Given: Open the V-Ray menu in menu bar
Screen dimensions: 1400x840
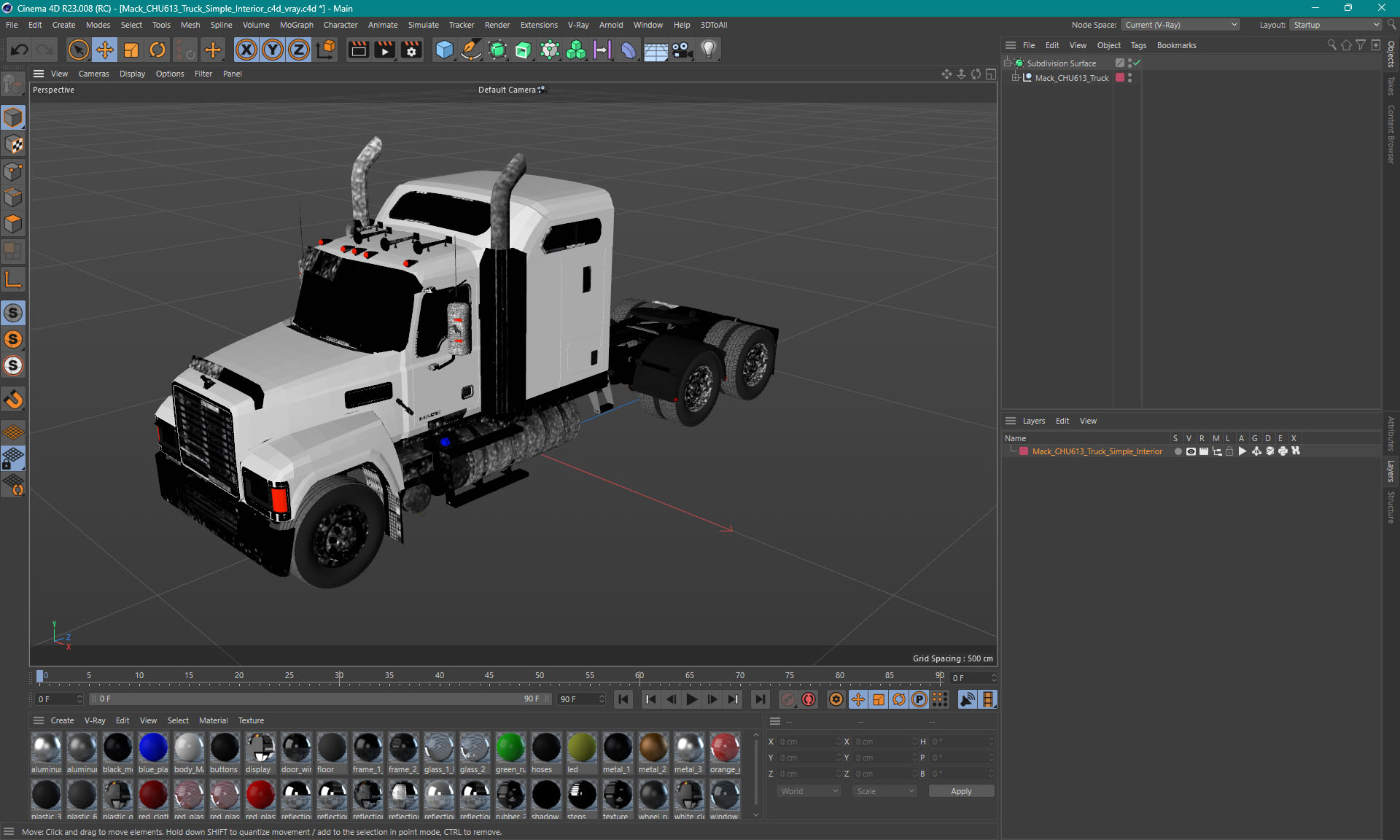Looking at the screenshot, I should point(578,25).
